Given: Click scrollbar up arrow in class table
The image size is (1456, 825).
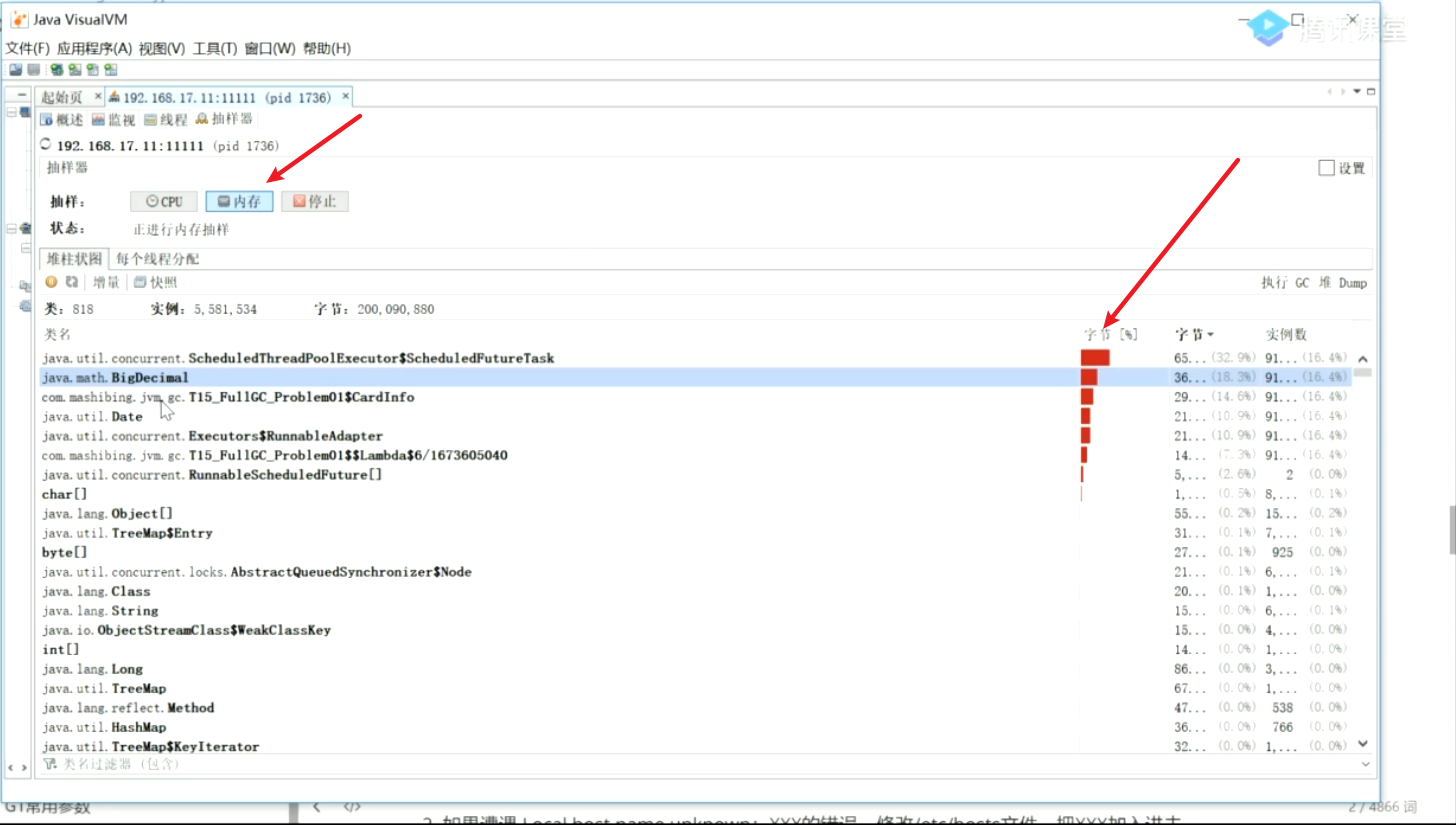Looking at the screenshot, I should coord(1362,359).
